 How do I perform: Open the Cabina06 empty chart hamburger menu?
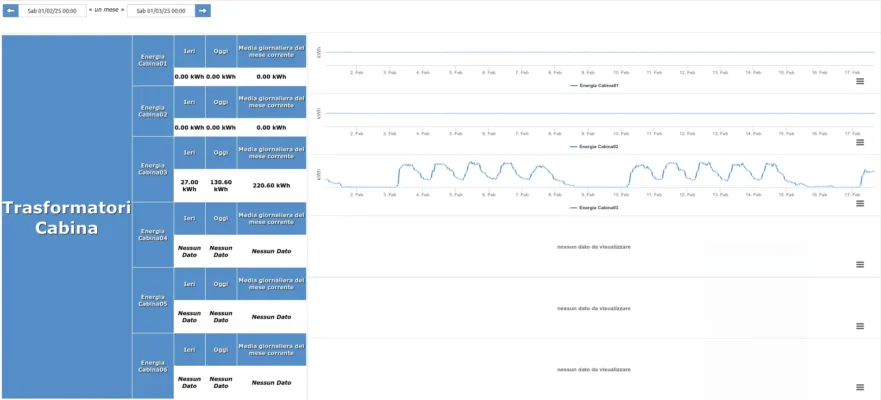(859, 387)
